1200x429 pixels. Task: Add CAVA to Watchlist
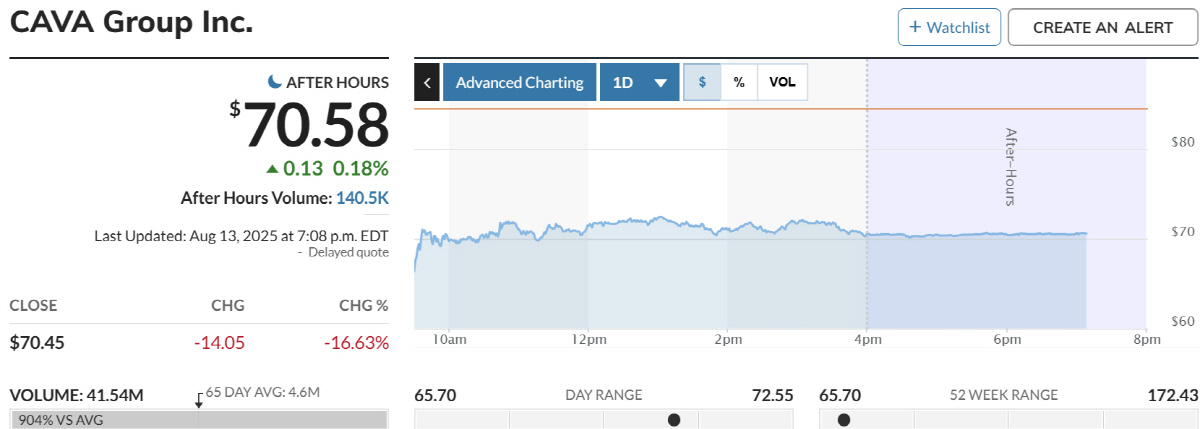(949, 27)
